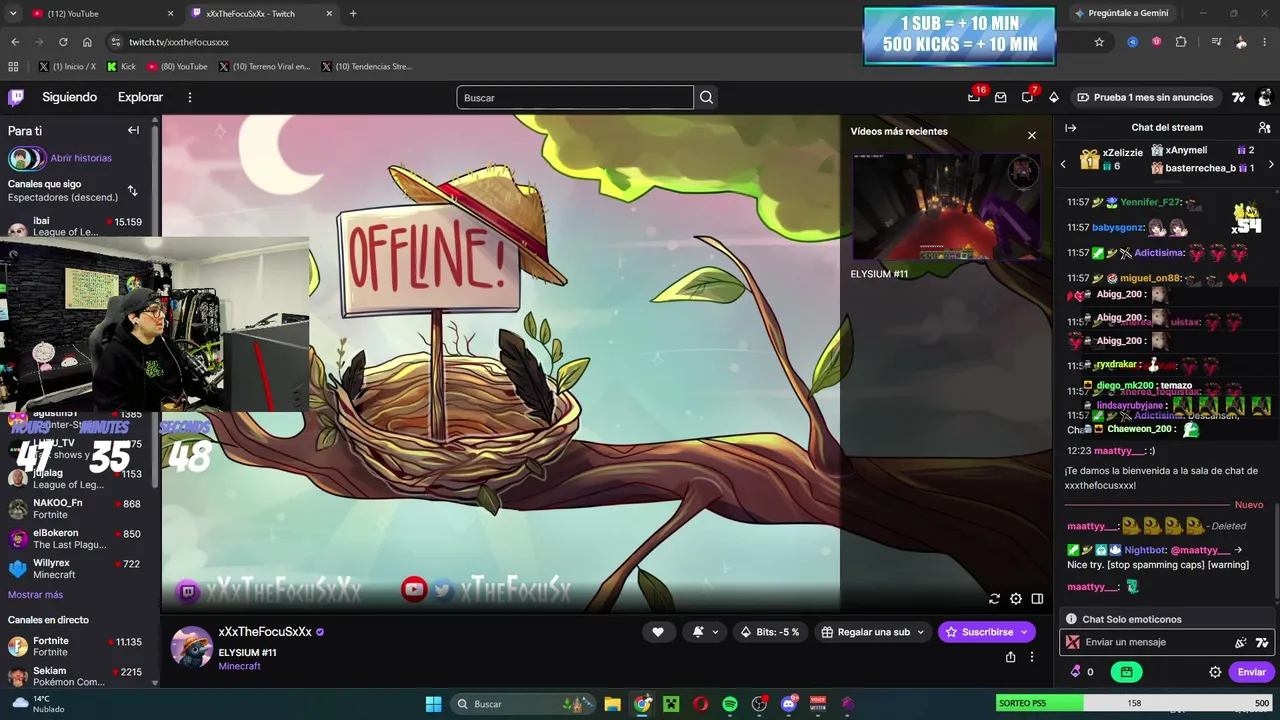This screenshot has width=1280, height=720.
Task: Open the chat community users list icon
Action: click(1264, 128)
